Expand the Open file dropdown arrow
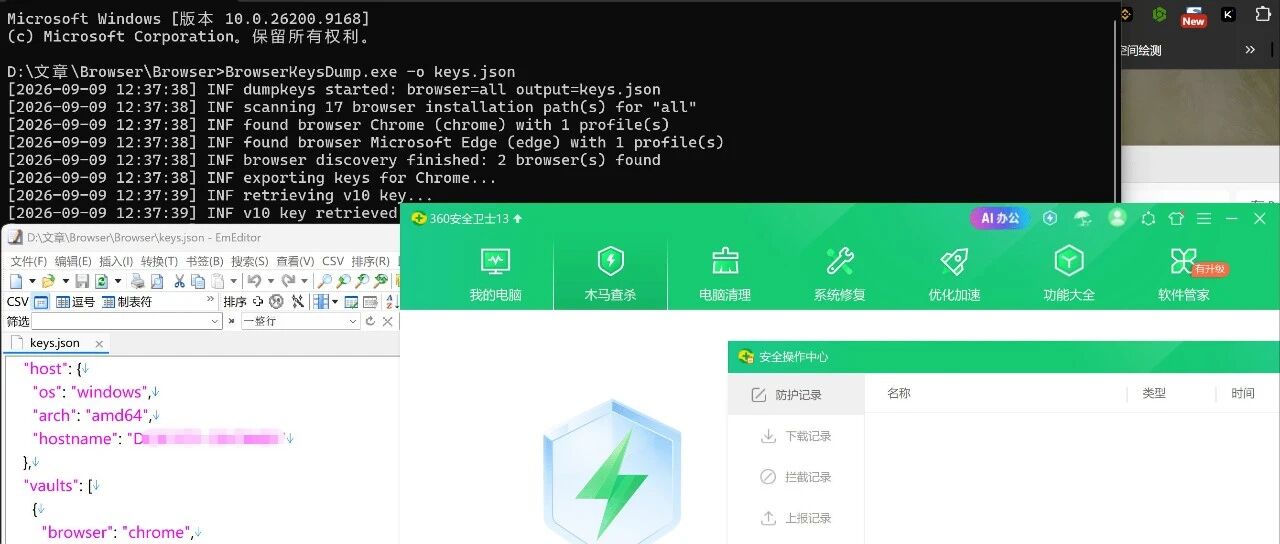Image resolution: width=1280 pixels, height=544 pixels. click(x=66, y=281)
